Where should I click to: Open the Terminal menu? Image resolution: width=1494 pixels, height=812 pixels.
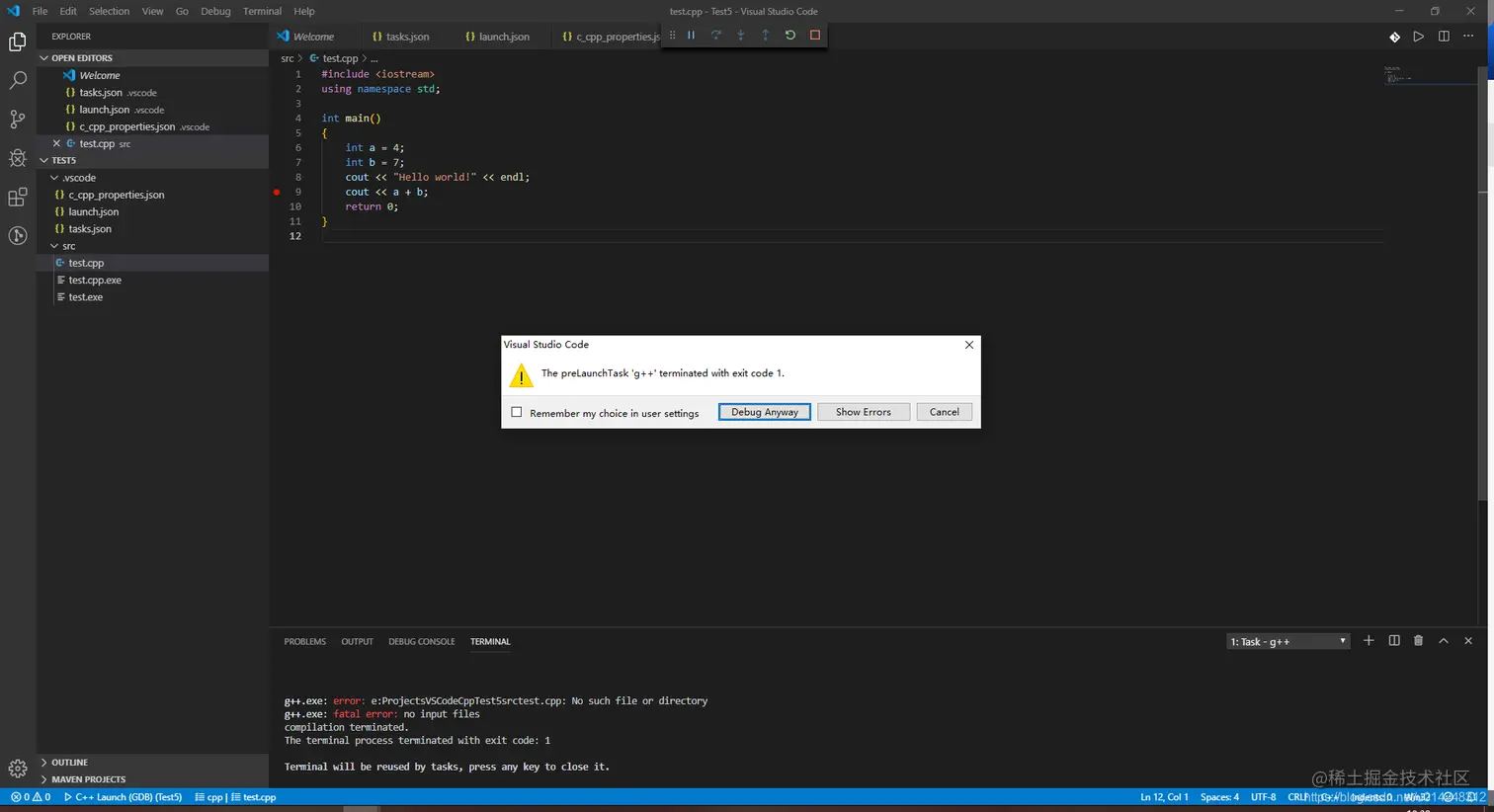tap(262, 11)
